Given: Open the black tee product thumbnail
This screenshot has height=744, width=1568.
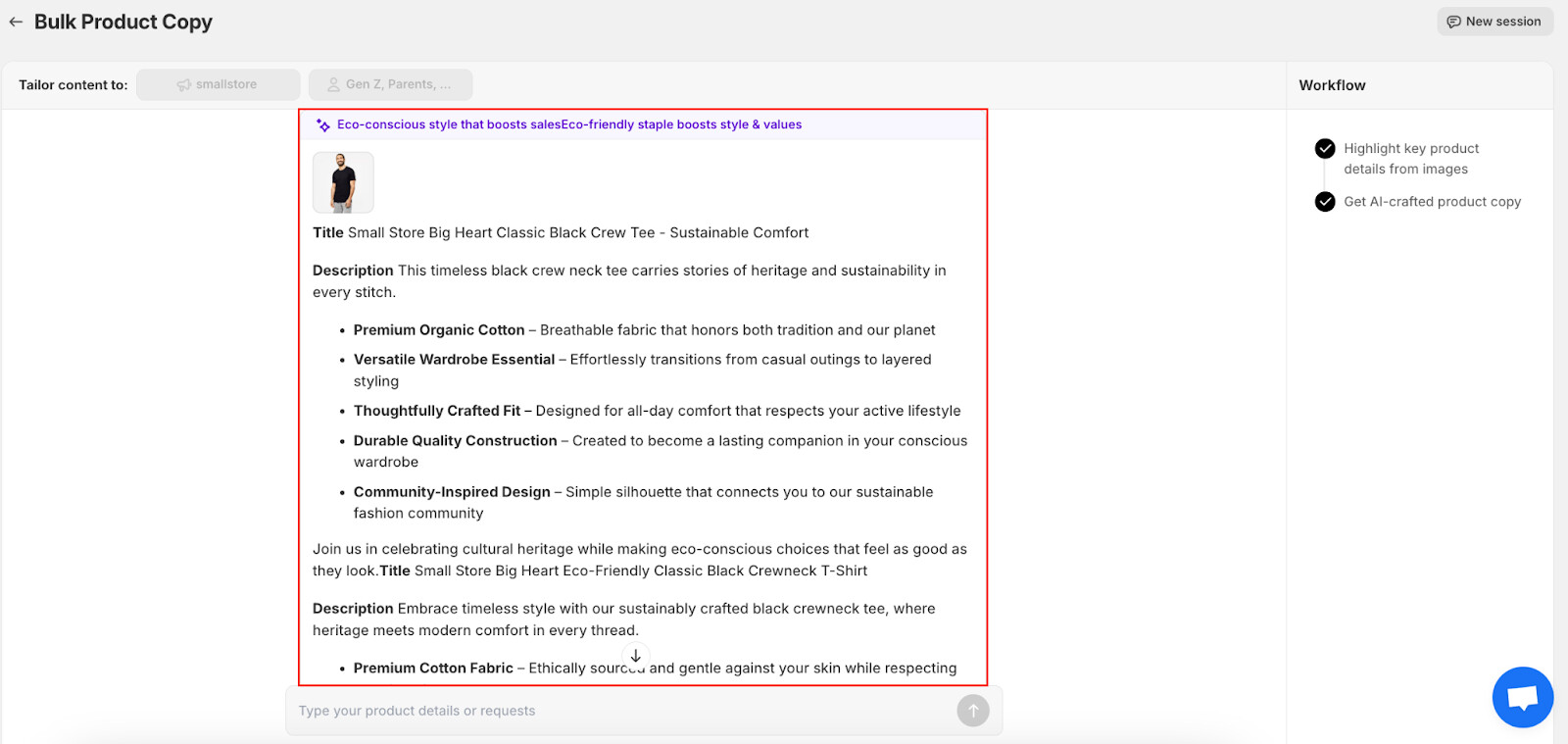Looking at the screenshot, I should 343,182.
